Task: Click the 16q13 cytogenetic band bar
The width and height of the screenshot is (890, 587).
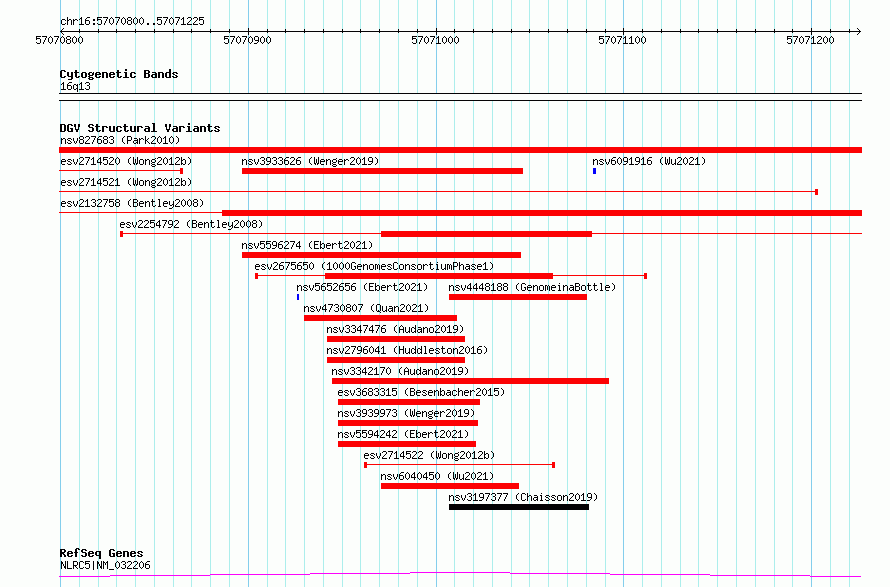Action: (460, 97)
